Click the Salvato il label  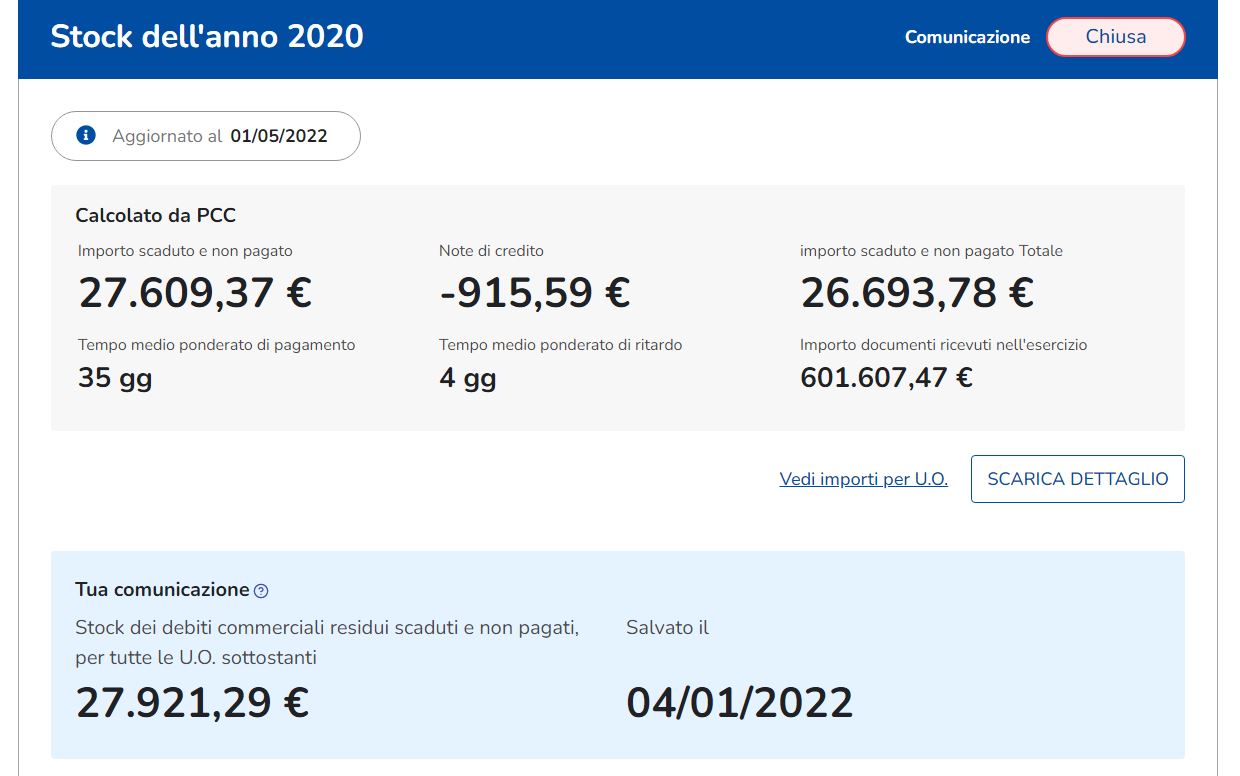667,628
